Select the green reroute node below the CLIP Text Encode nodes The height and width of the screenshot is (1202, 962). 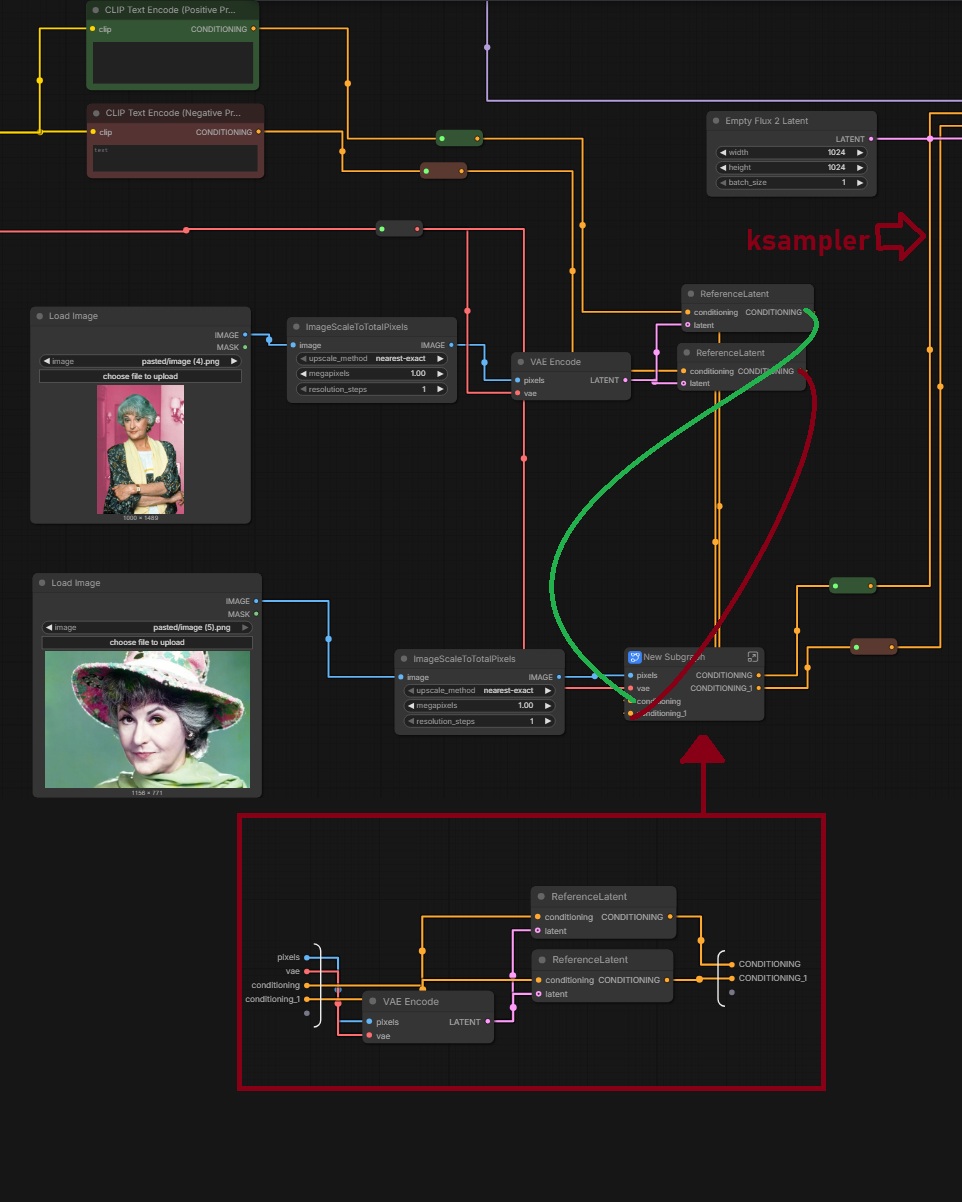pyautogui.click(x=459, y=138)
